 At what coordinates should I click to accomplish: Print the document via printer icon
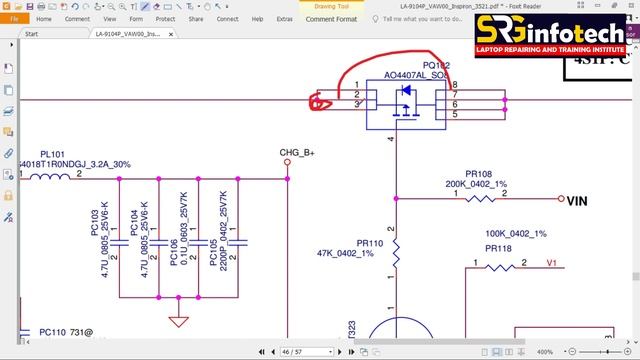click(41, 7)
